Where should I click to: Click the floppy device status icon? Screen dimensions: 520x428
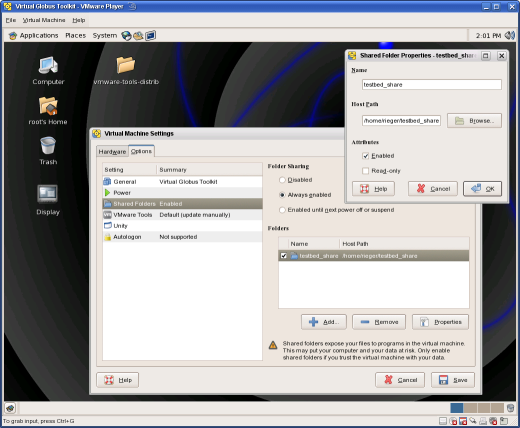[x=463, y=421]
